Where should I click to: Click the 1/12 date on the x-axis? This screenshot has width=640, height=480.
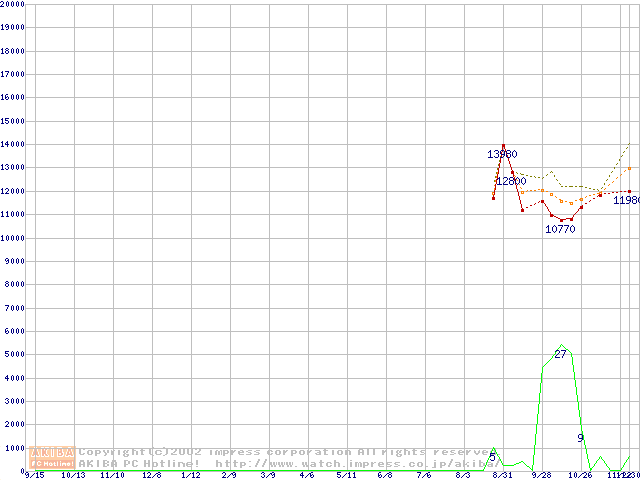[x=189, y=475]
